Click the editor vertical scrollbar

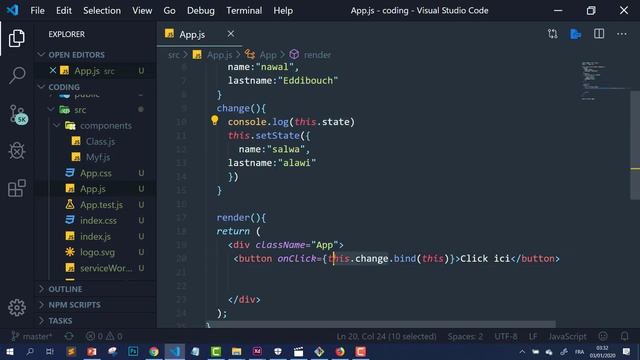(635, 145)
